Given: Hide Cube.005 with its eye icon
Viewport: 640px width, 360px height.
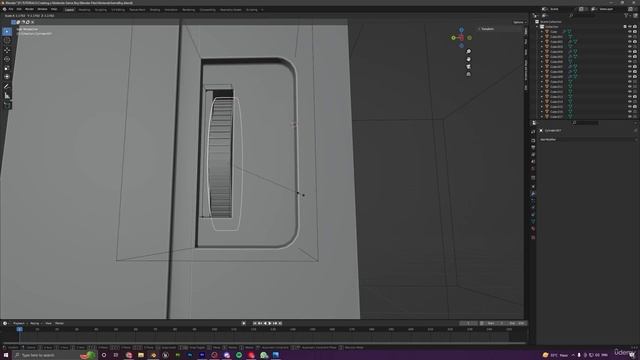Looking at the screenshot, I should click(x=630, y=57).
